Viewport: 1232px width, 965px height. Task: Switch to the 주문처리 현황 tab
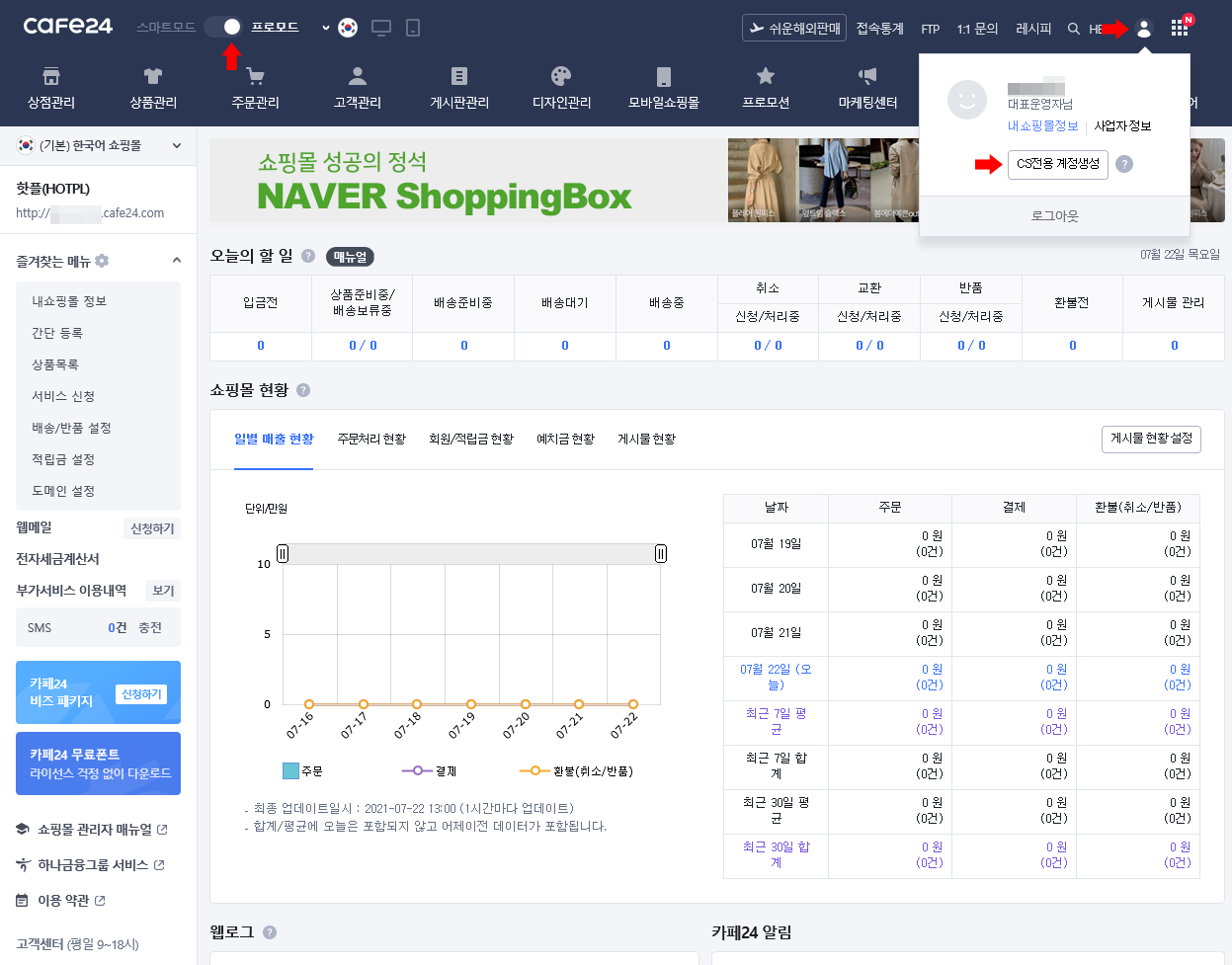coord(371,439)
